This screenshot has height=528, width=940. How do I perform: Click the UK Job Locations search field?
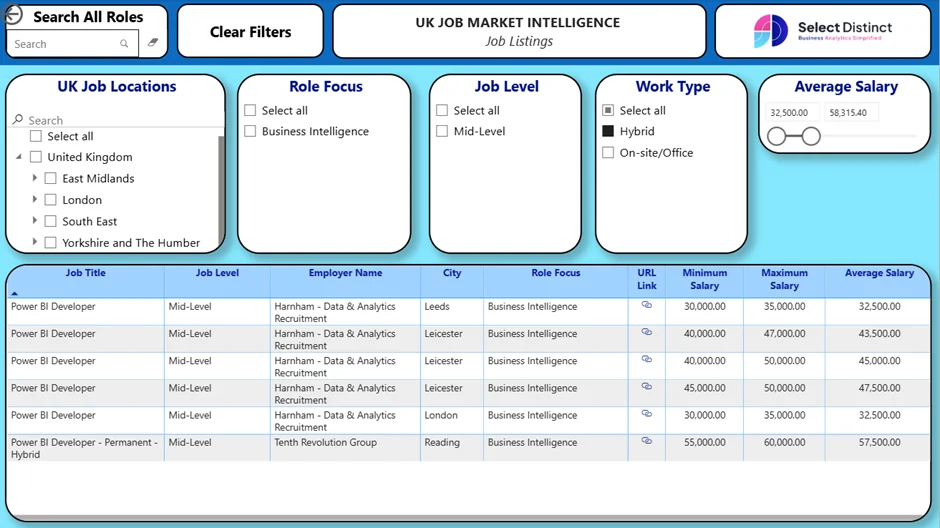(x=117, y=120)
